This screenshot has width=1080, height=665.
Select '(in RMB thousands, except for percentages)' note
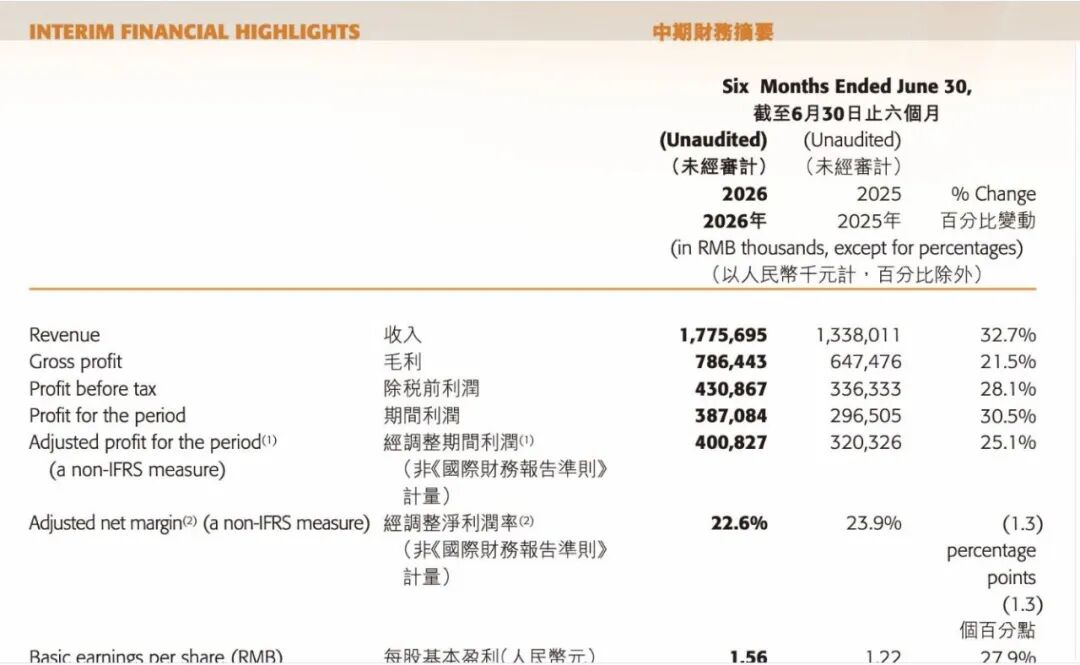[847, 247]
